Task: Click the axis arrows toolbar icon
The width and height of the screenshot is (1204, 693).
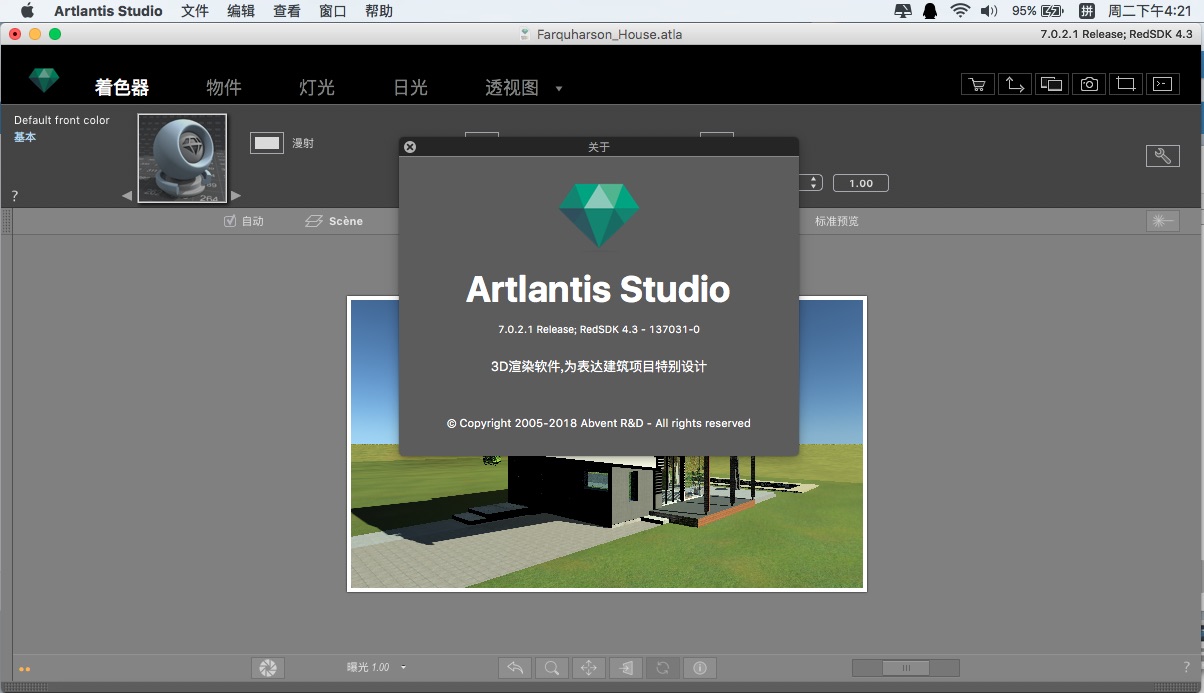Action: [x=1014, y=84]
